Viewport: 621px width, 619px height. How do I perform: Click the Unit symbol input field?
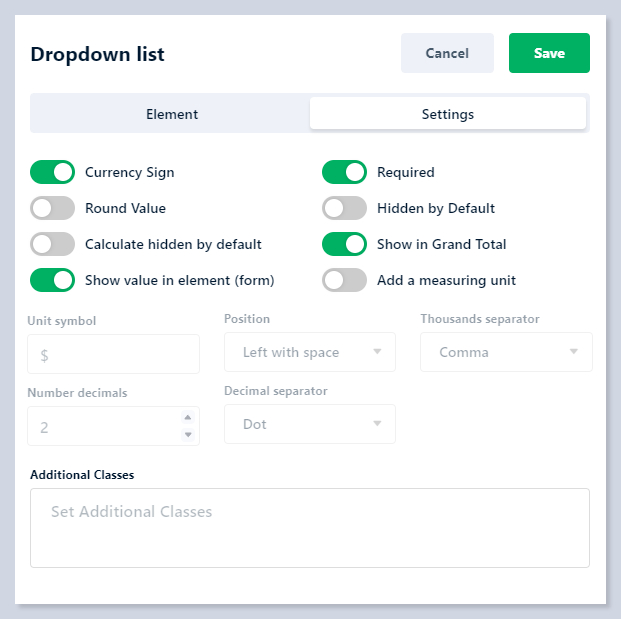113,354
